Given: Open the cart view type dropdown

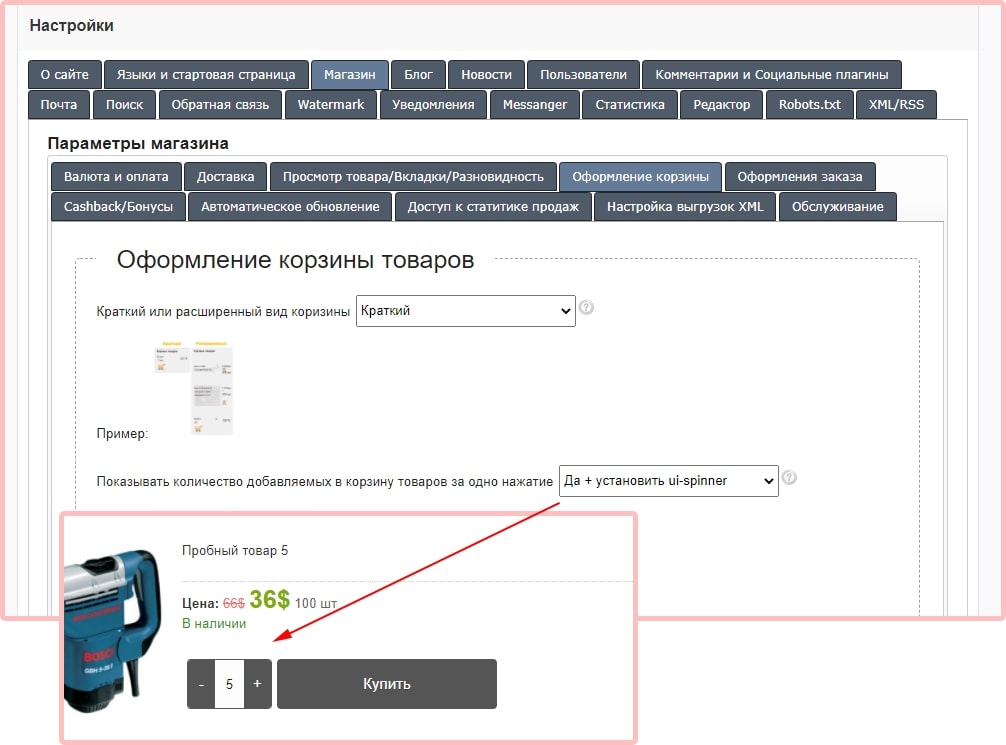Looking at the screenshot, I should point(465,311).
